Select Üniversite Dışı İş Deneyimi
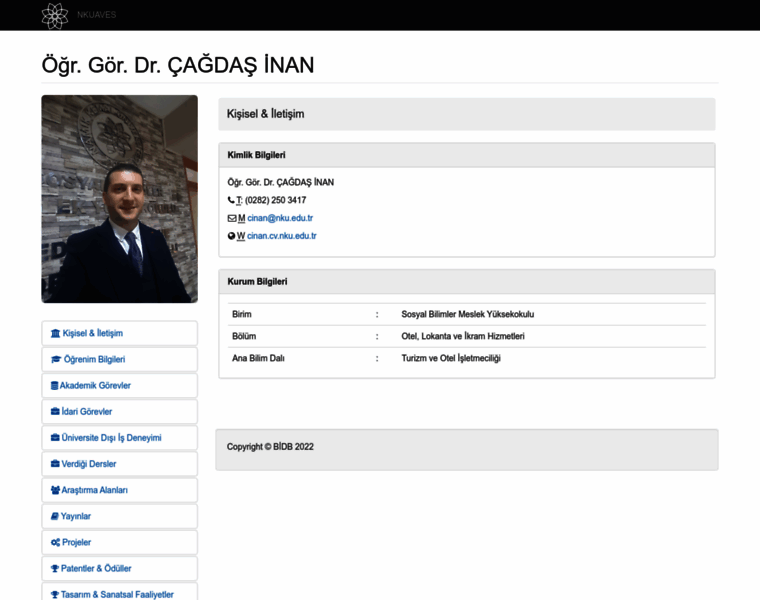 pyautogui.click(x=119, y=438)
